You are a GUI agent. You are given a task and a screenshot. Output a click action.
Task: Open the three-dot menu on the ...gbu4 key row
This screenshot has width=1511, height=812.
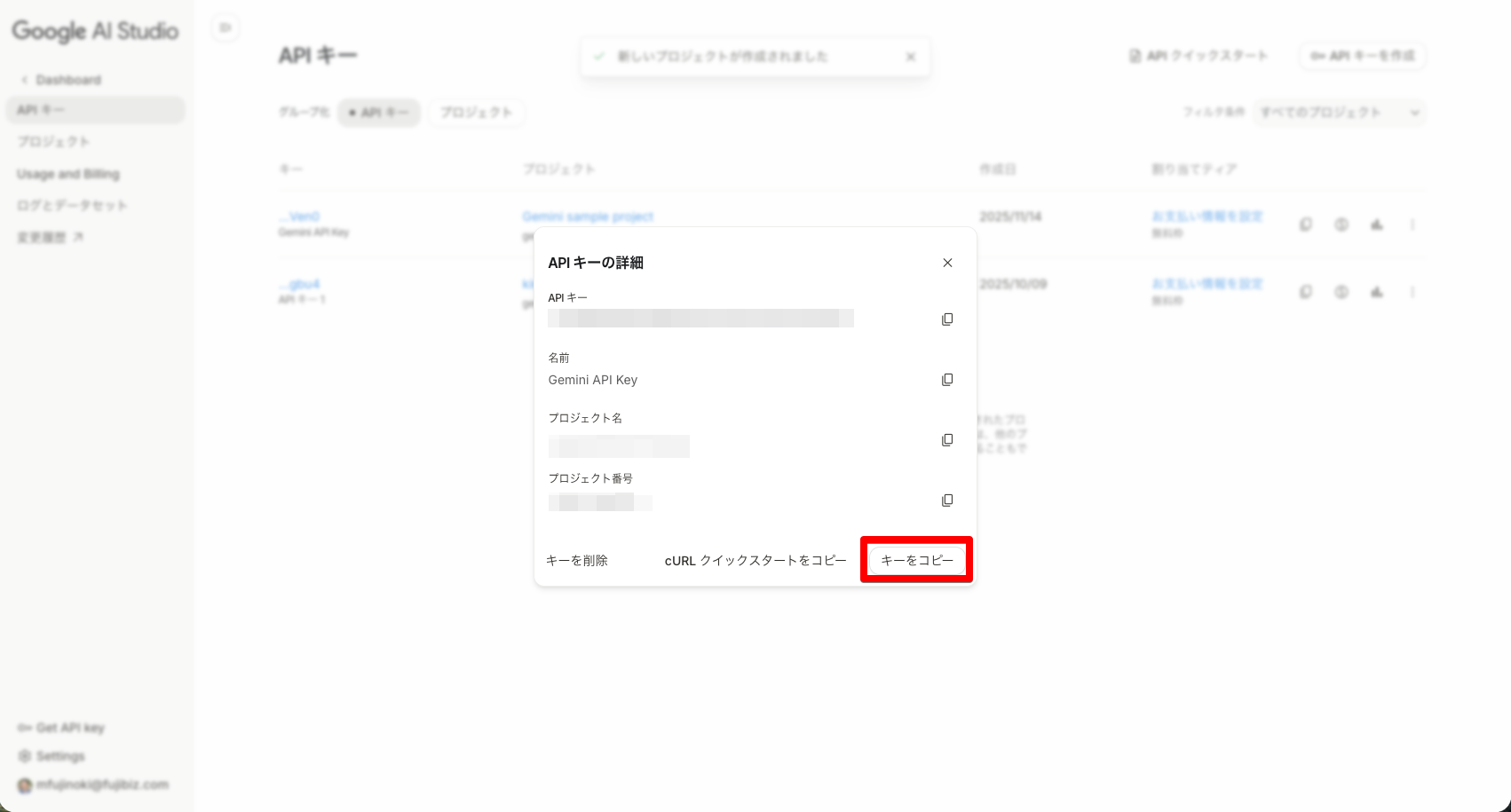(1412, 291)
